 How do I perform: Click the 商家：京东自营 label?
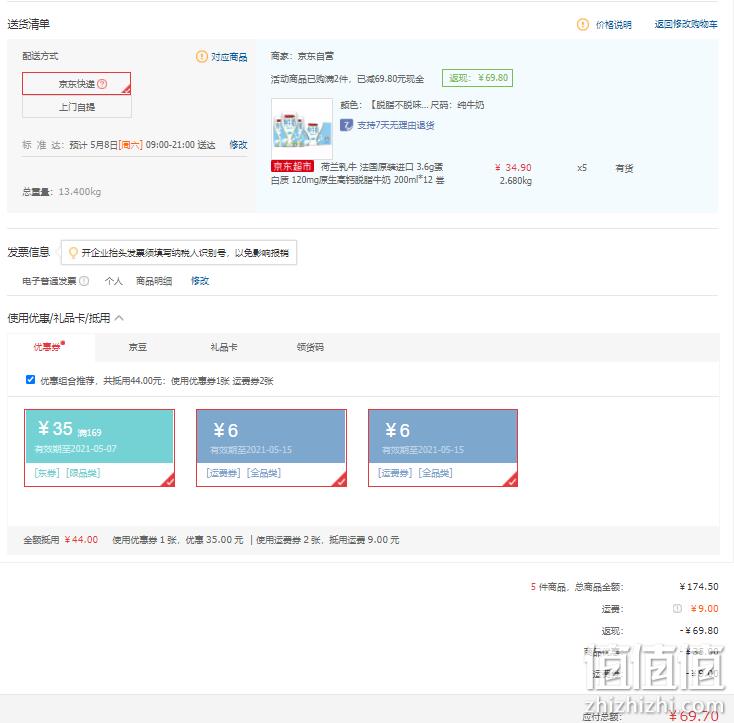302,56
